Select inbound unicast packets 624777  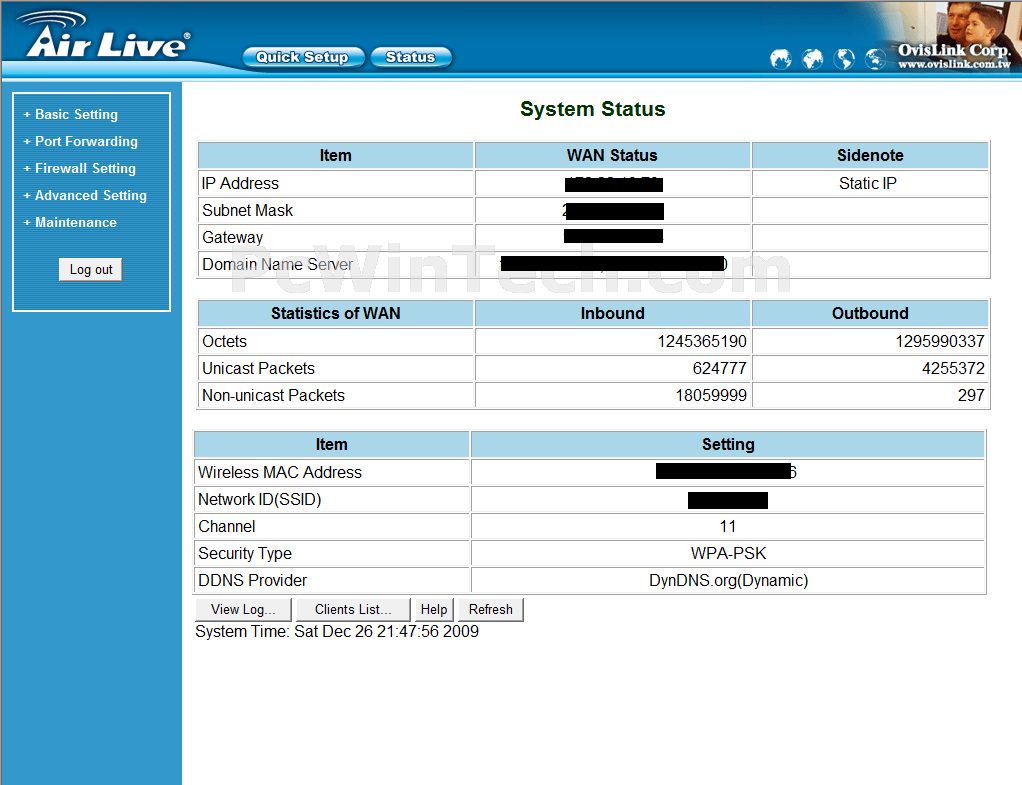720,368
